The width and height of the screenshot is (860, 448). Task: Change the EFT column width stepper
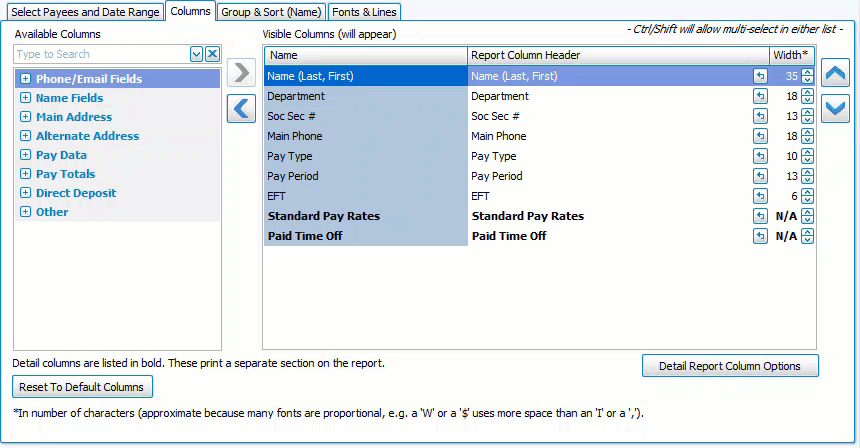[807, 196]
